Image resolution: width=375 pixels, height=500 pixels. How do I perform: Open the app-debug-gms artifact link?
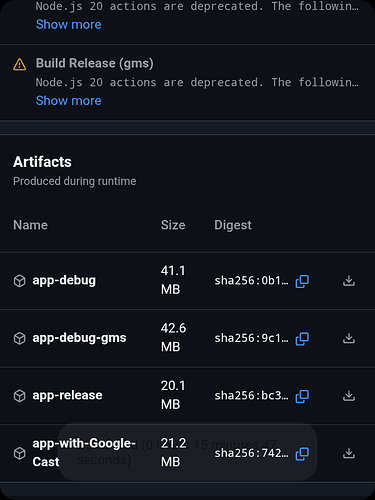point(79,338)
